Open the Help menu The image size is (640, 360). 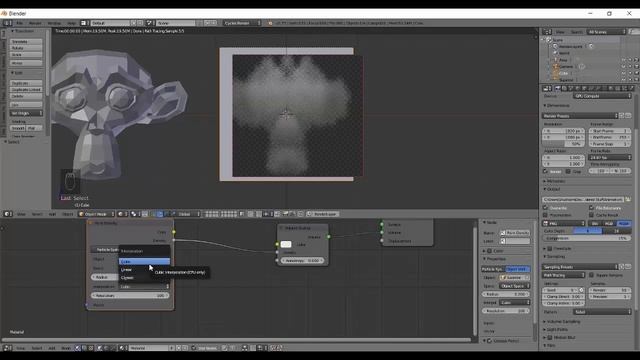pyautogui.click(x=71, y=23)
